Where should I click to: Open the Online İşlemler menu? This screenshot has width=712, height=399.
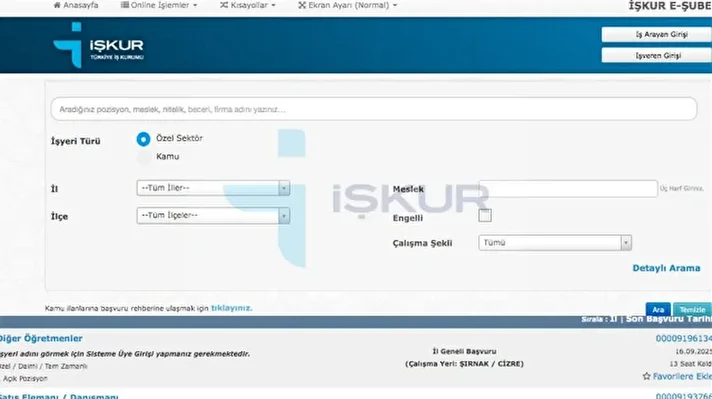click(x=159, y=5)
